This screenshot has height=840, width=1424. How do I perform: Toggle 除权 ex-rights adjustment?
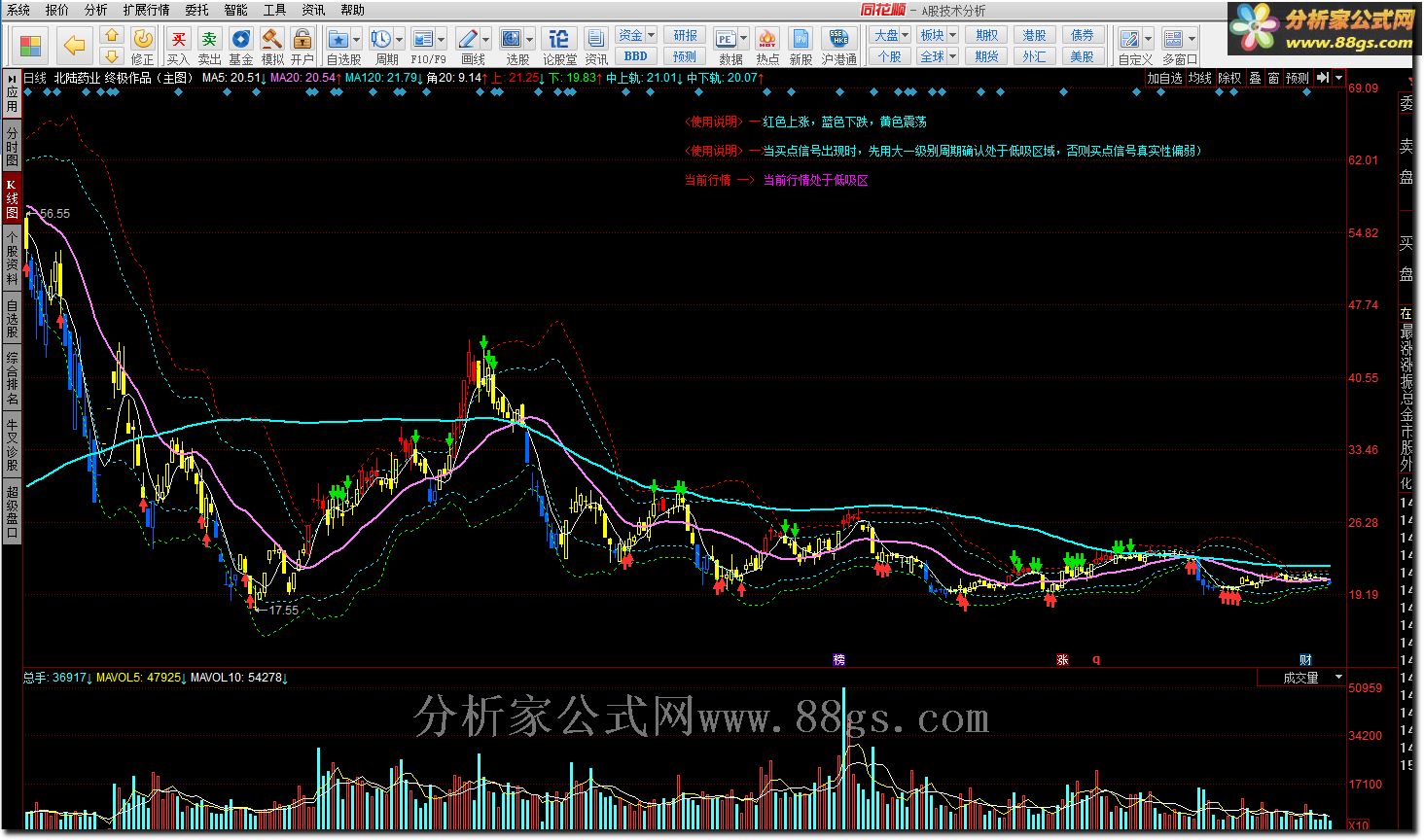tap(1230, 78)
